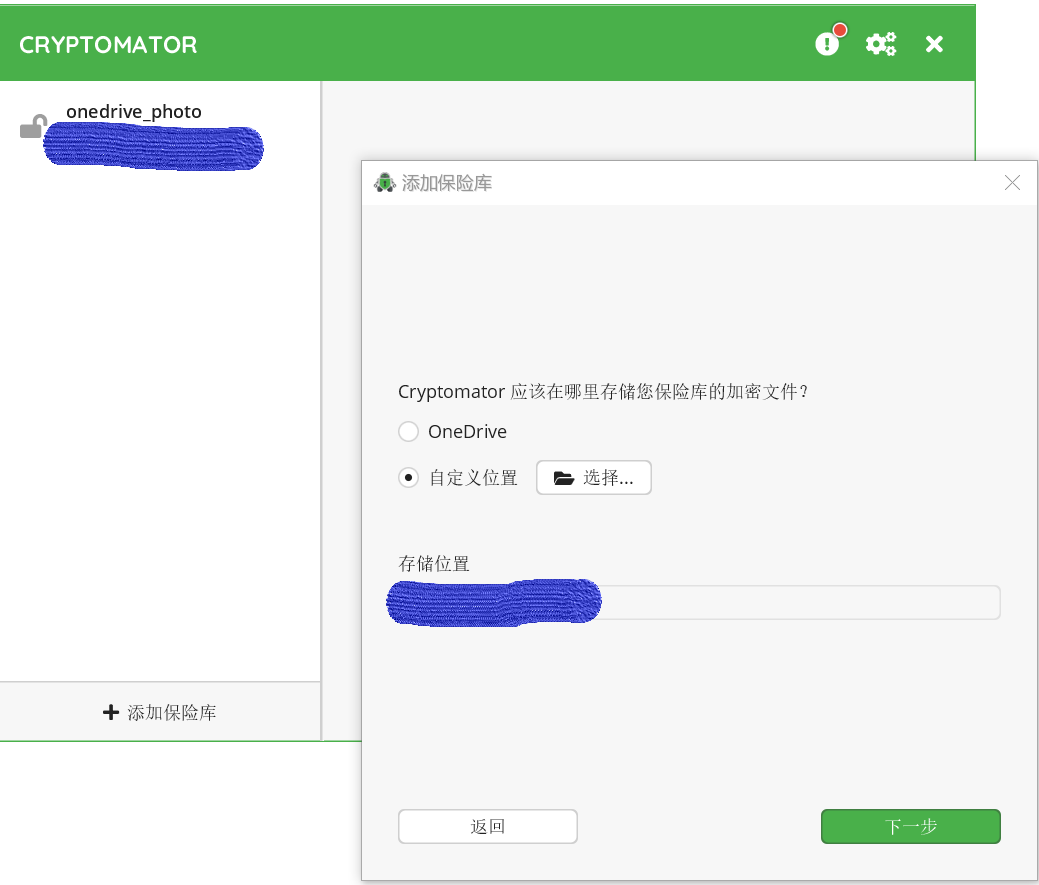The width and height of the screenshot is (1039, 885).
Task: Click the question text about storing encrypted files
Action: pos(603,391)
